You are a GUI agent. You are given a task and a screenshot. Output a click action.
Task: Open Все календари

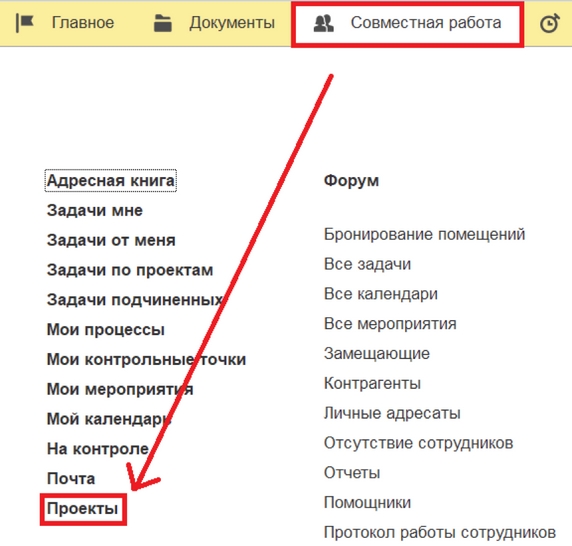click(381, 294)
